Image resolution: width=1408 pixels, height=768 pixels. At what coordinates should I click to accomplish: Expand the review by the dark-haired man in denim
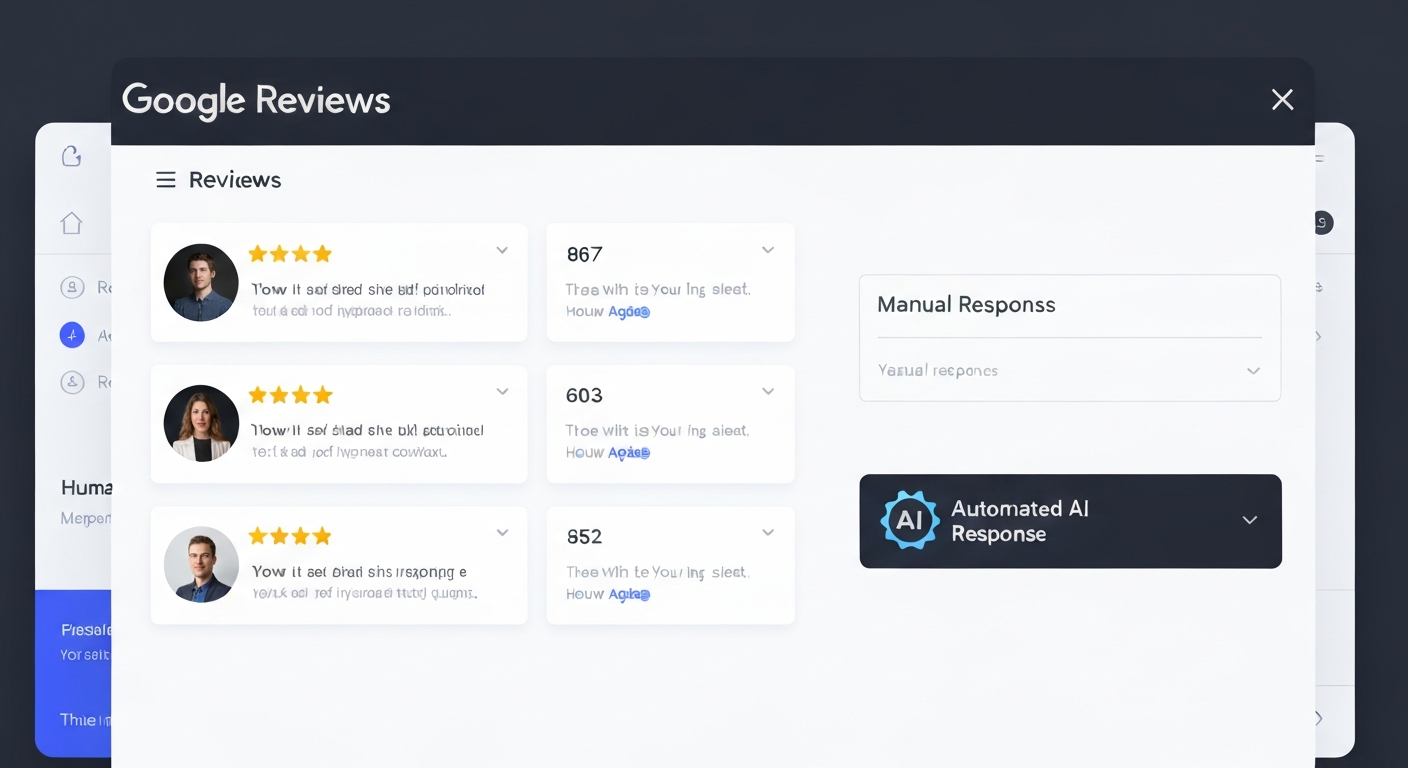502,250
